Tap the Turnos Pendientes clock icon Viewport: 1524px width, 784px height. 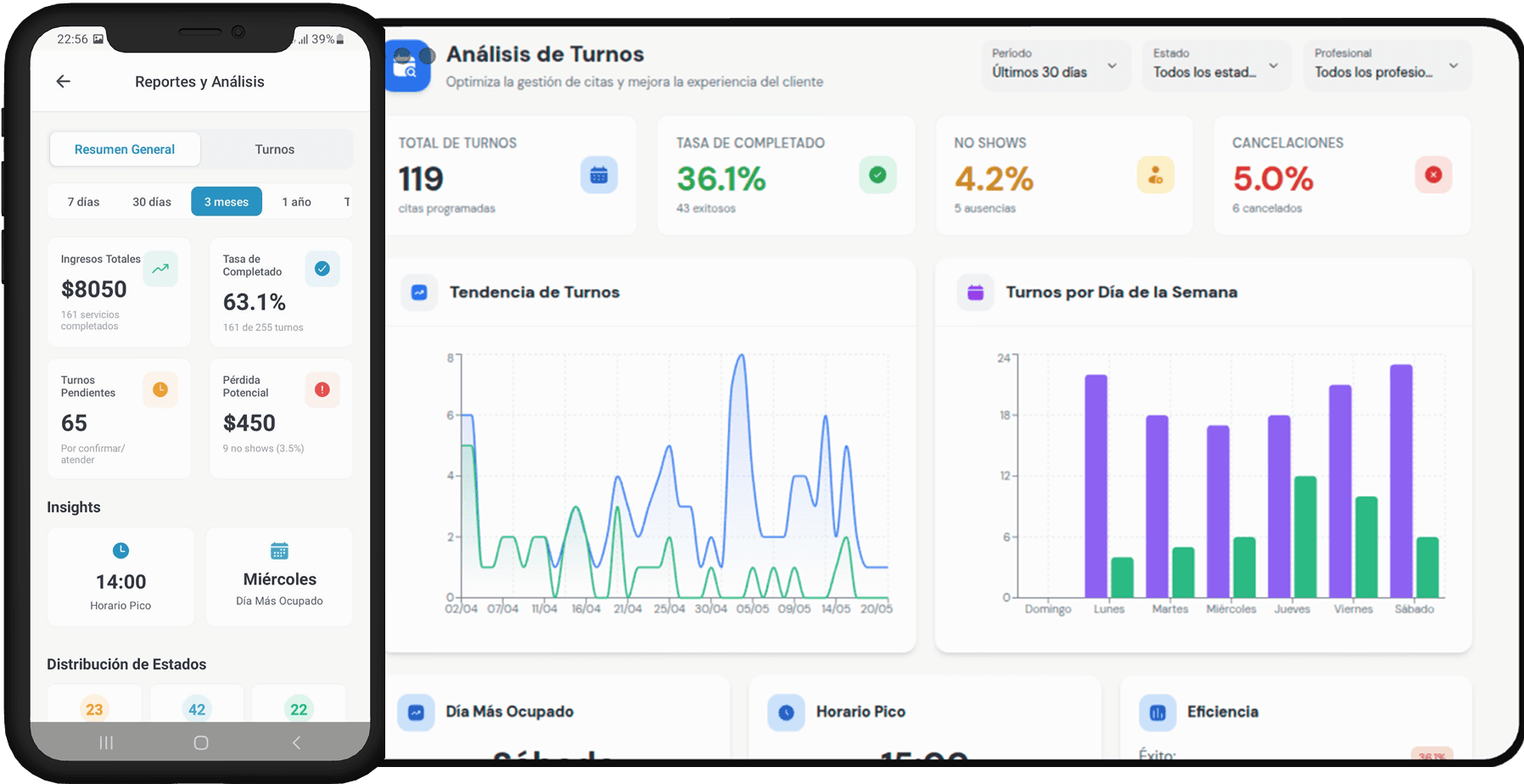coord(160,389)
